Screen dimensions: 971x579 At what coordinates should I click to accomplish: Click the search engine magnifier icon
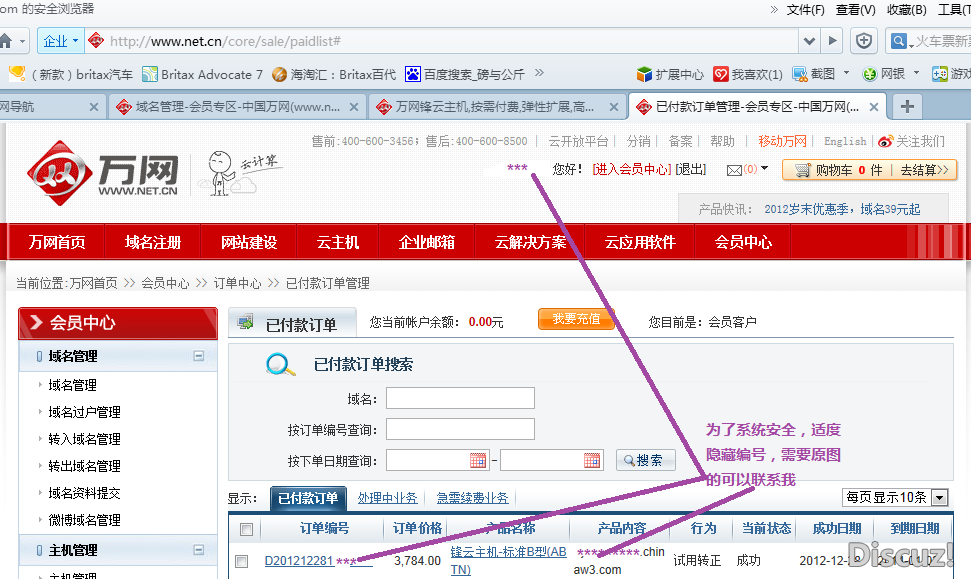tap(898, 41)
